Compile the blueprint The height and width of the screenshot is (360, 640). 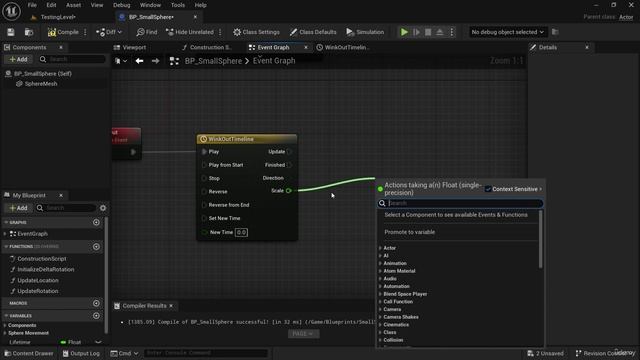coord(63,32)
